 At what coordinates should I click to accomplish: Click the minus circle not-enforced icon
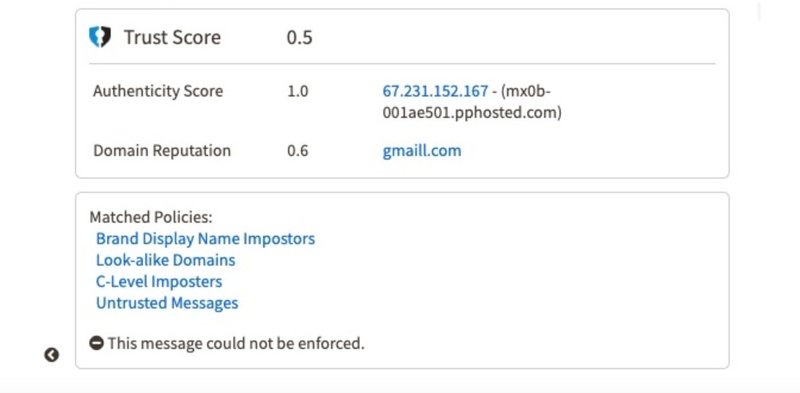[96, 342]
